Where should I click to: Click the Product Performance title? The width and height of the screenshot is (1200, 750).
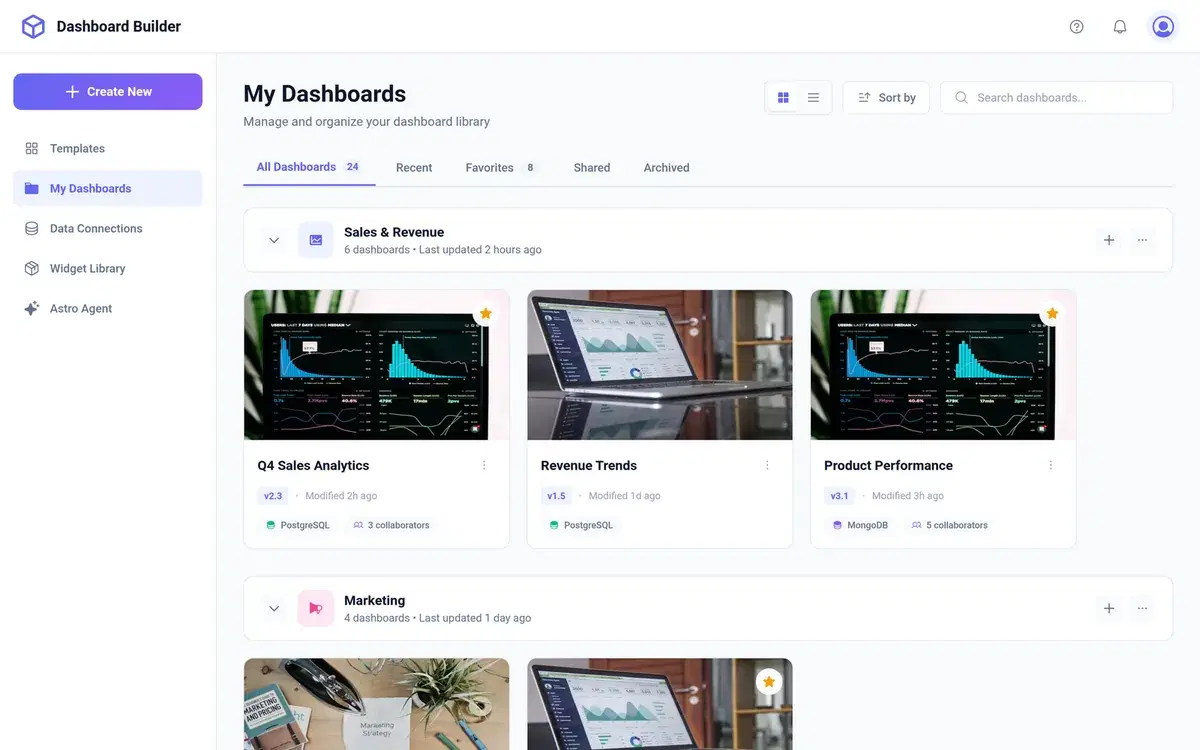pos(888,465)
